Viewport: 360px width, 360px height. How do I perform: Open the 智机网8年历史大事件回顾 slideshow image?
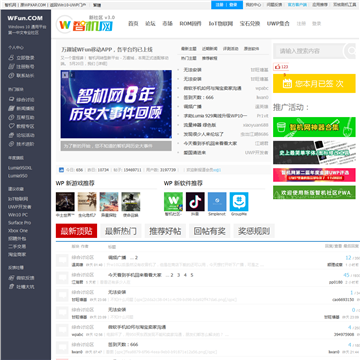tap(116, 104)
